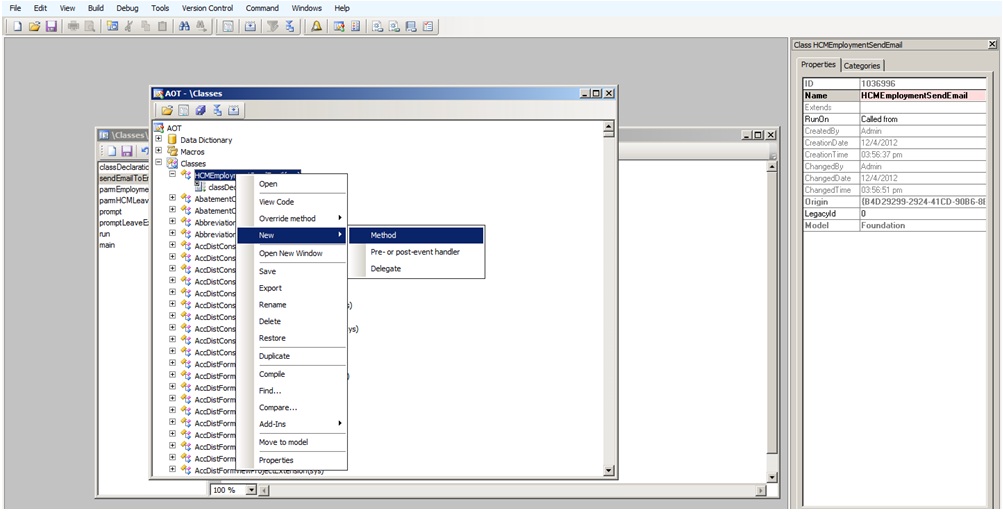This screenshot has width=1003, height=514.
Task: Click Compile in the context menu
Action: [272, 373]
